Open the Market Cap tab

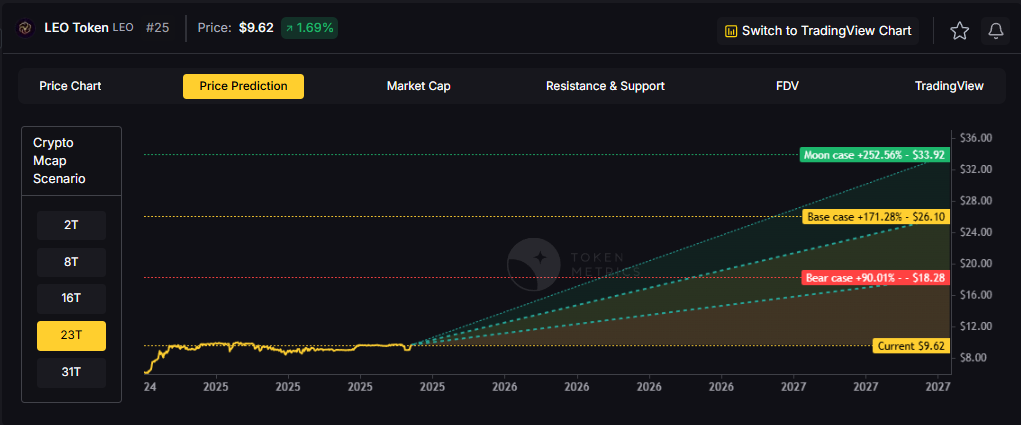click(x=418, y=86)
